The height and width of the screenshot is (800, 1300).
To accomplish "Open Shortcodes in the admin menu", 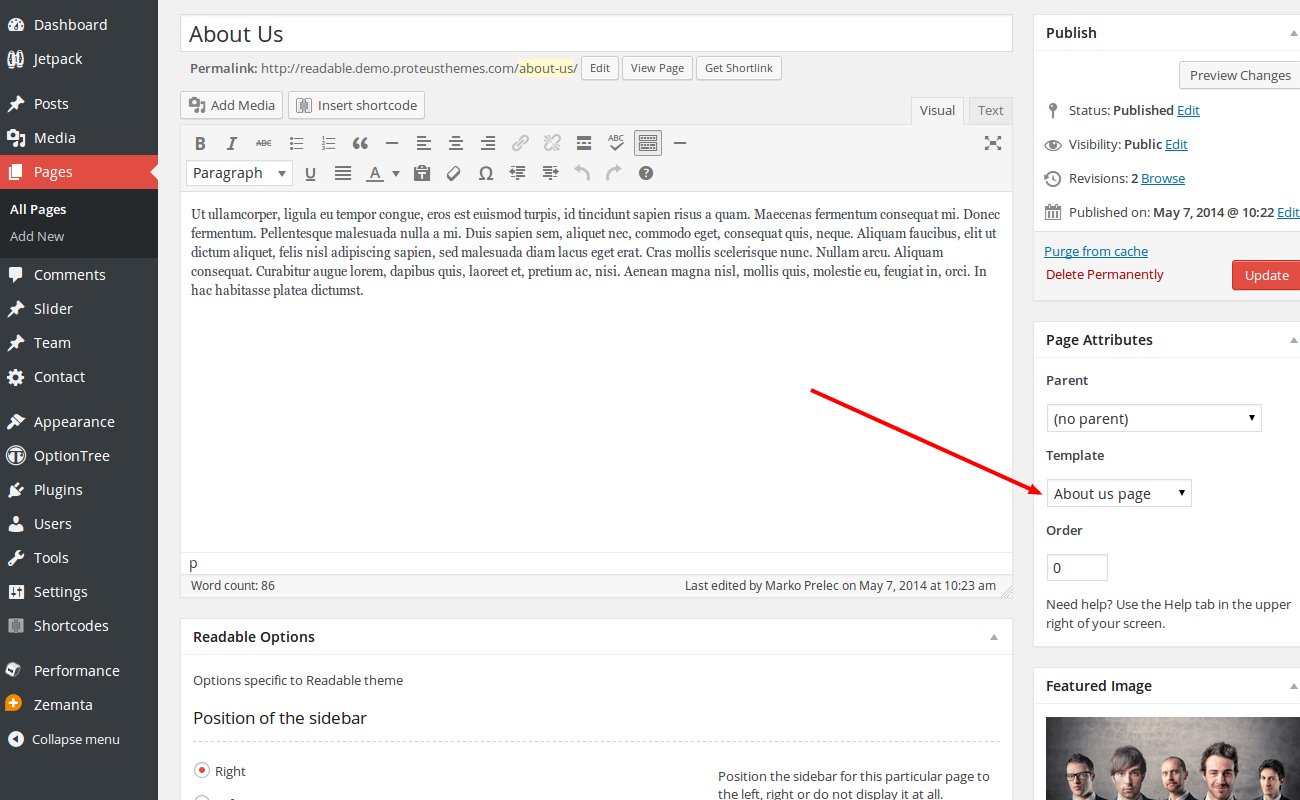I will [79, 626].
